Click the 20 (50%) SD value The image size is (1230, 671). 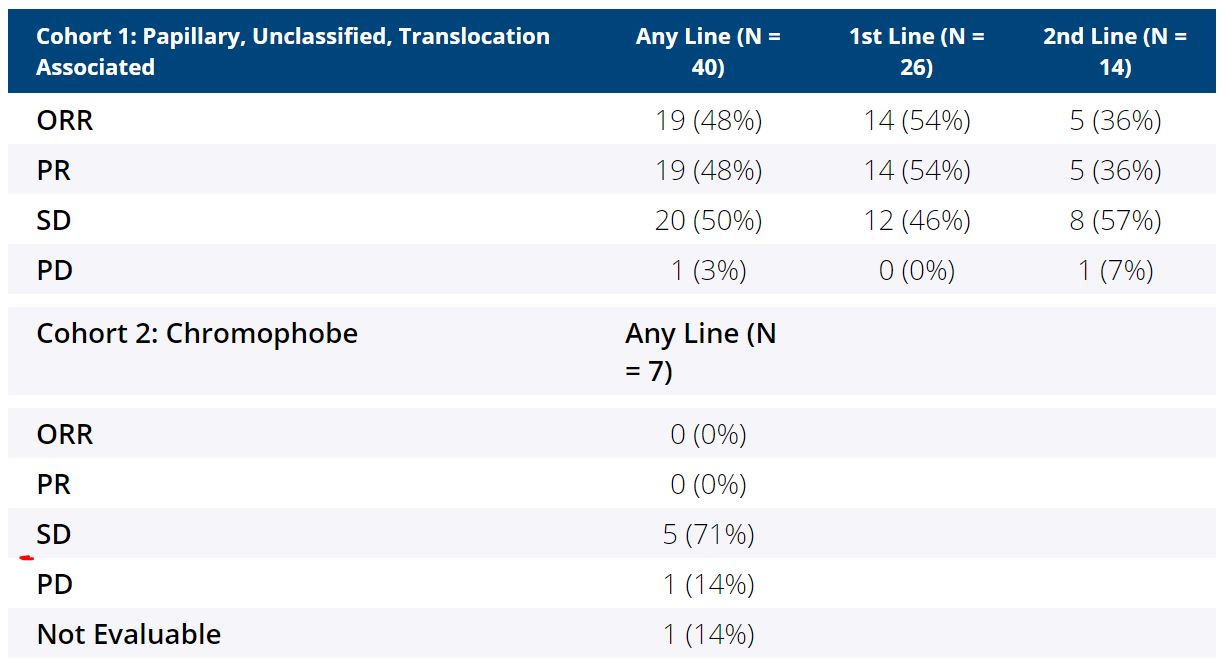click(x=708, y=220)
